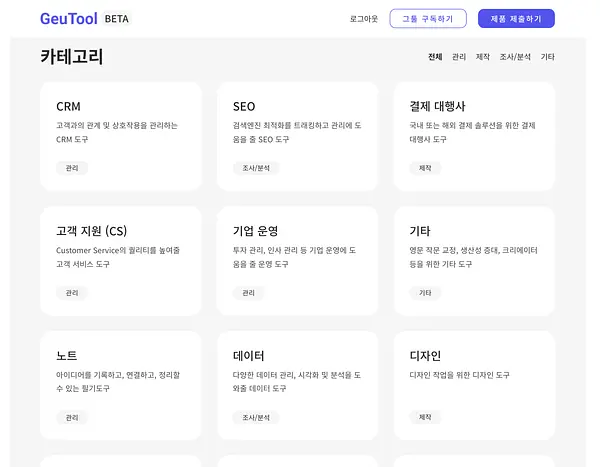This screenshot has width=600, height=467.
Task: Click the 조사/분석 tag in SEO card
Action: [256, 168]
